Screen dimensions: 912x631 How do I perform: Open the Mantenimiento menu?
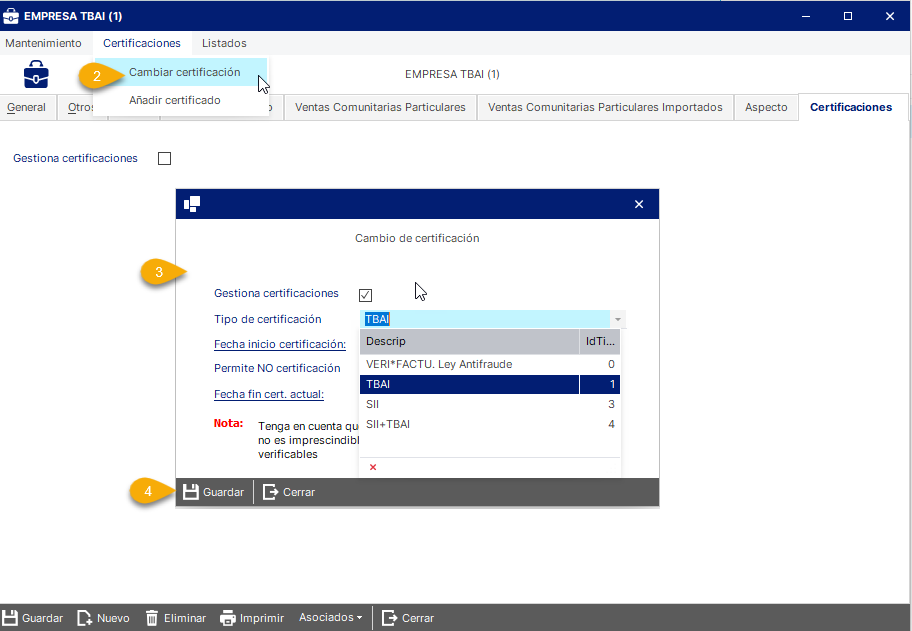pos(43,43)
